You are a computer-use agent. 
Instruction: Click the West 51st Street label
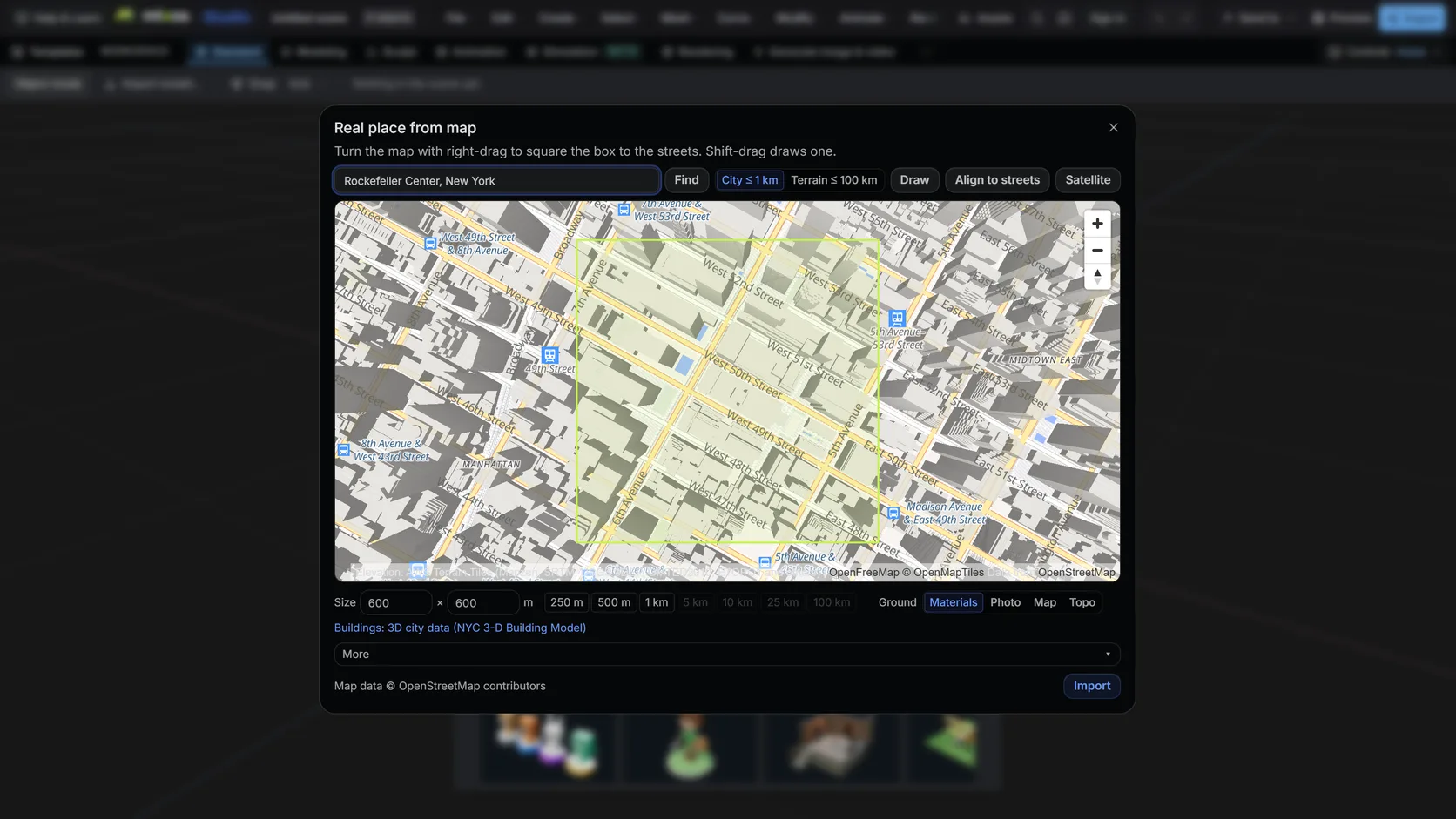(x=806, y=363)
